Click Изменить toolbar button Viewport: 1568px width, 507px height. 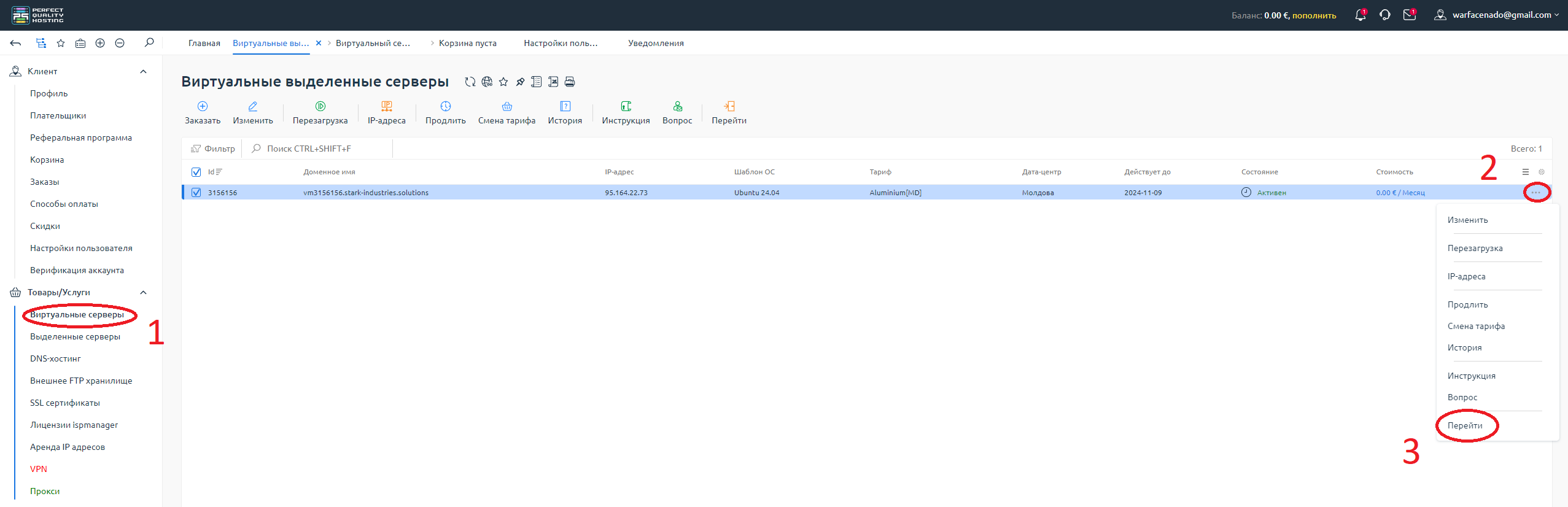tap(253, 113)
